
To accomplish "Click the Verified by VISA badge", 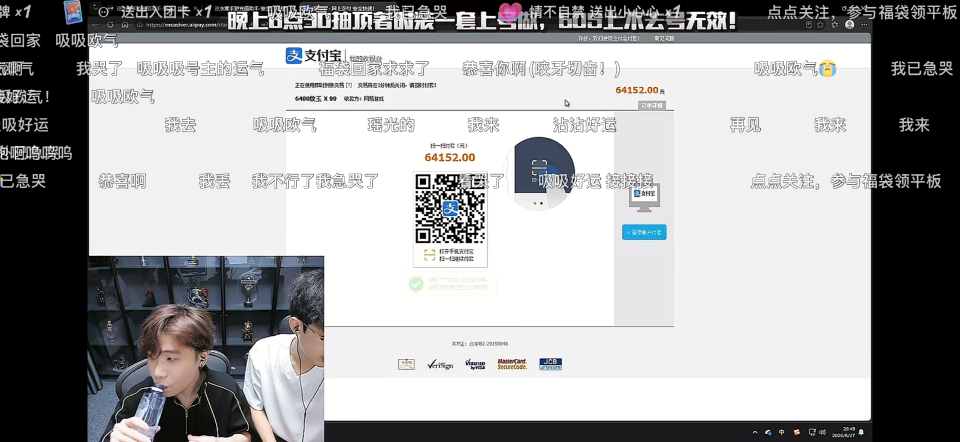I will pos(475,364).
